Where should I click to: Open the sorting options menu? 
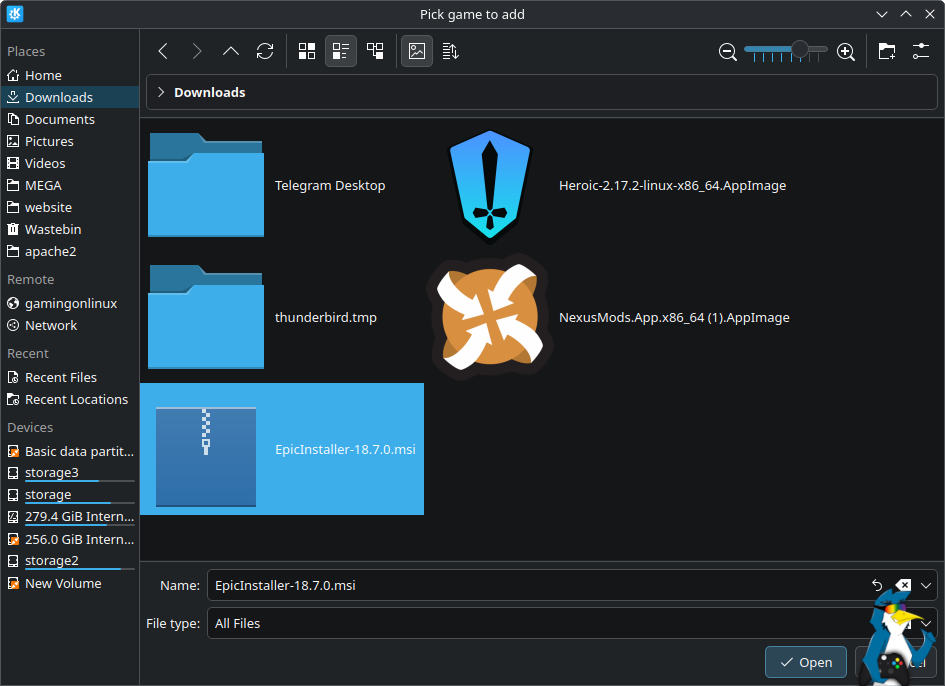coord(450,51)
